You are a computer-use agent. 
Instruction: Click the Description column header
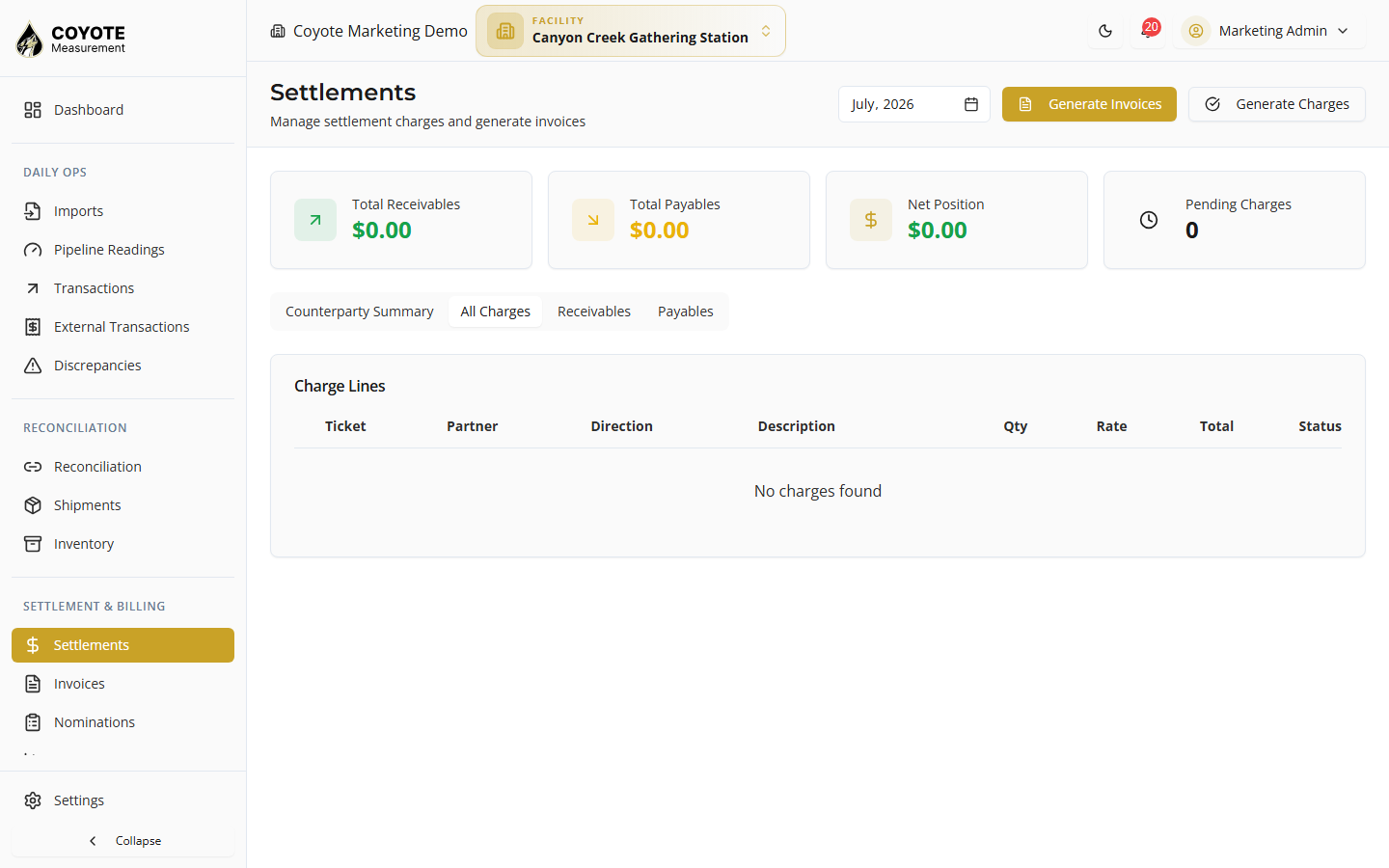coord(797,426)
